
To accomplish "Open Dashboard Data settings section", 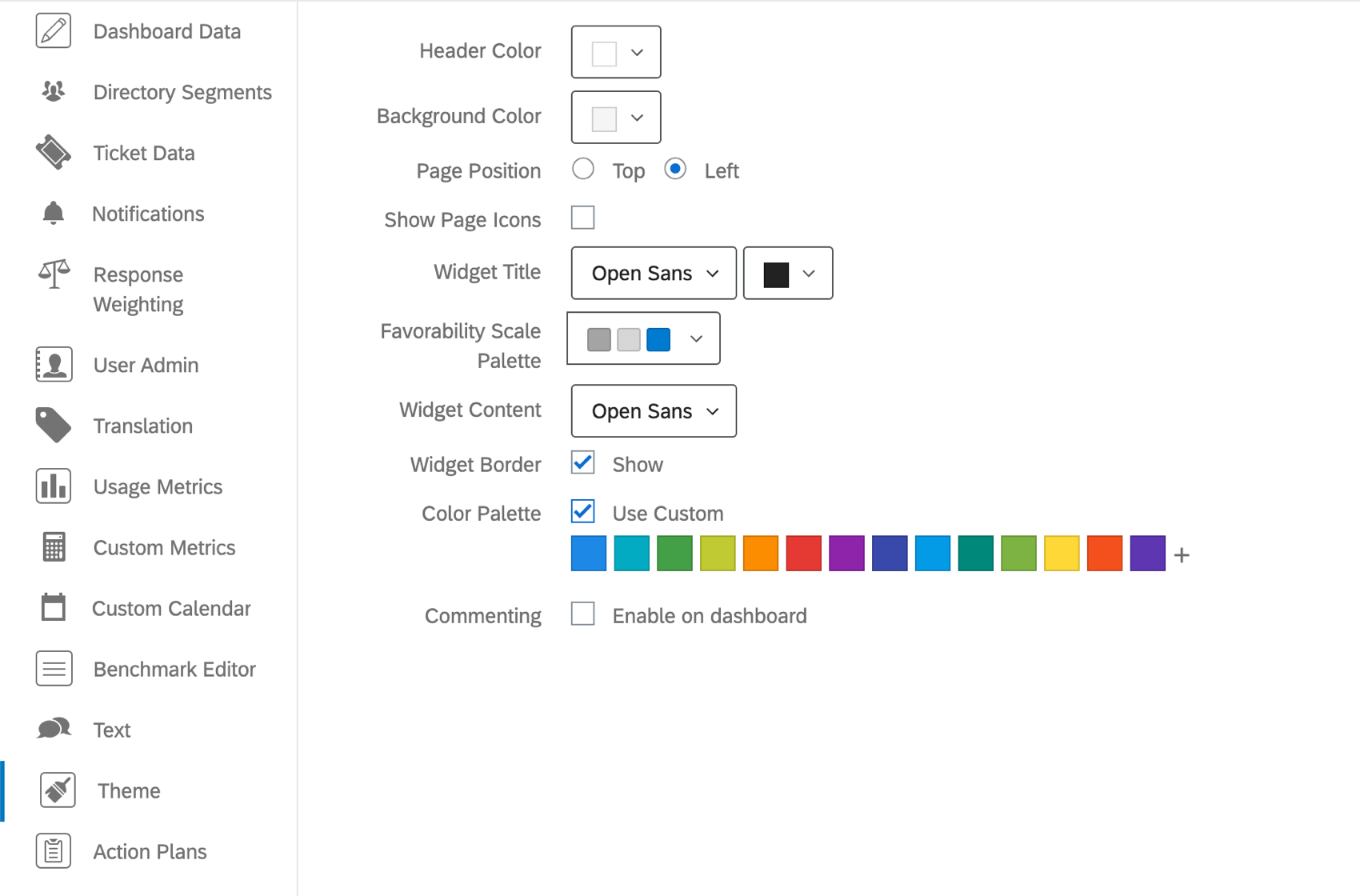I will pos(166,31).
